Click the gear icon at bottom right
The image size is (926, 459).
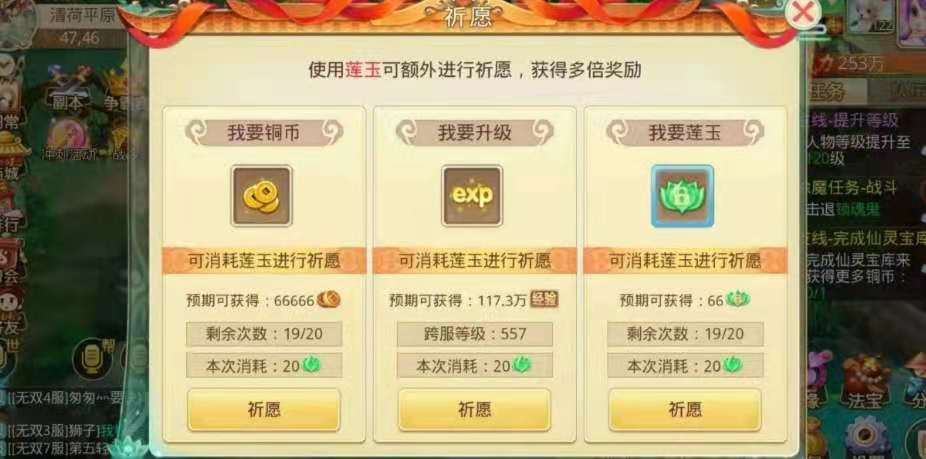pyautogui.click(x=866, y=436)
